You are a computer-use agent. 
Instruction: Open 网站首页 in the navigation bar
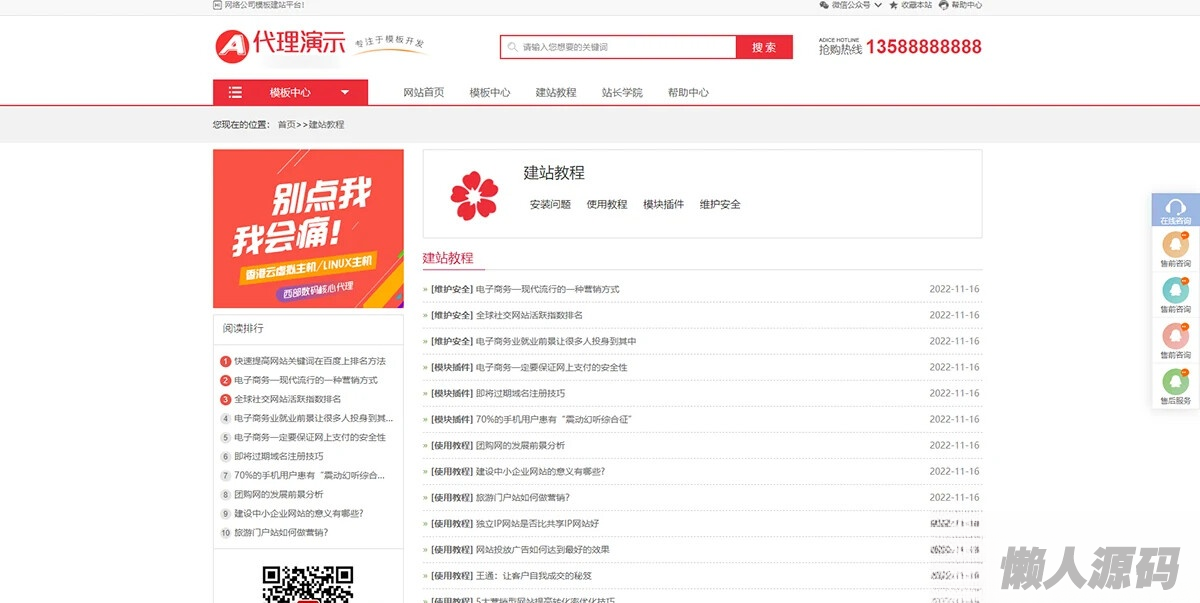tap(424, 92)
